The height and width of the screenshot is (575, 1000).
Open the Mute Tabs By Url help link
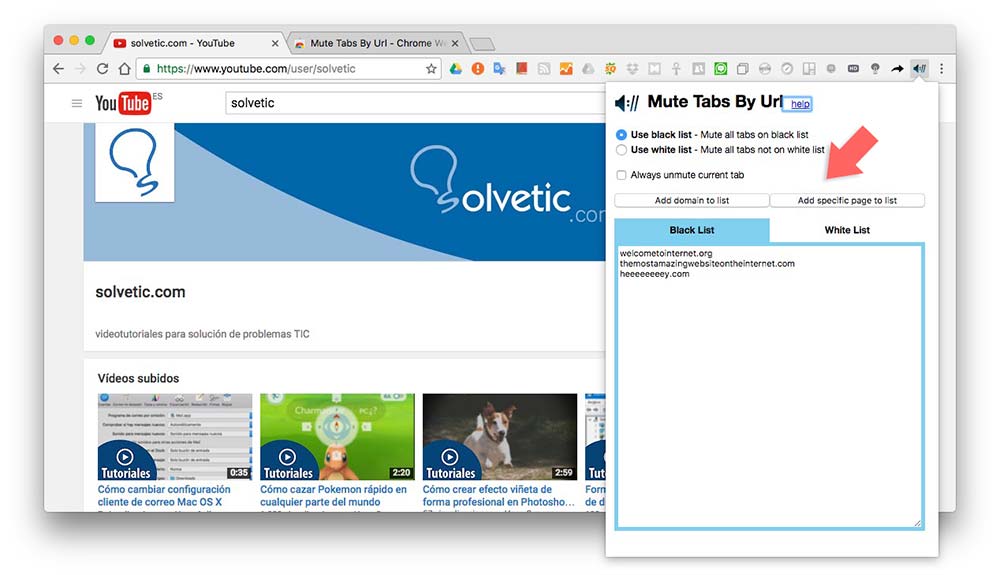point(800,104)
